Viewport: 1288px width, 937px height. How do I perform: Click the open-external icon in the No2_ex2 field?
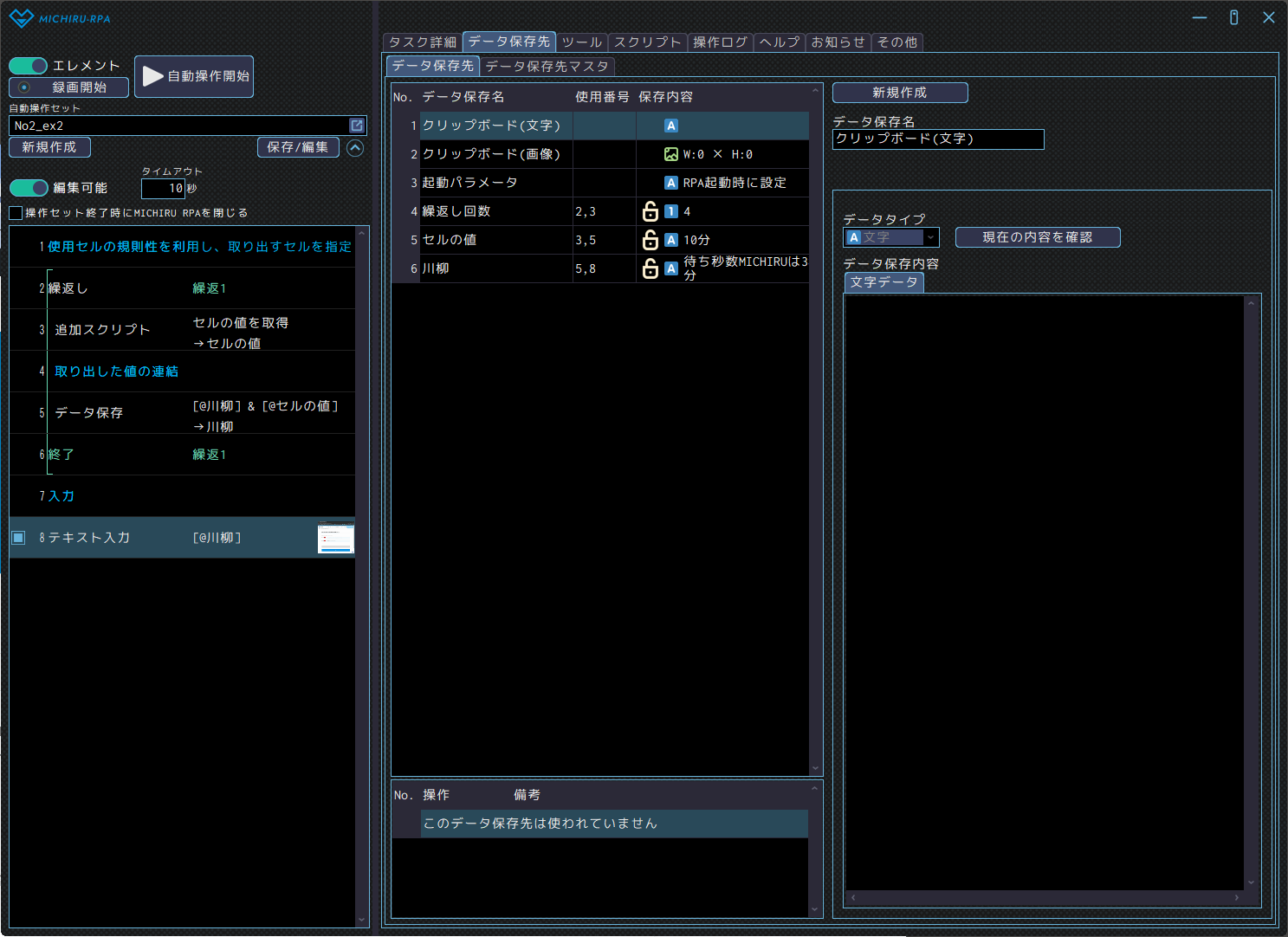pos(356,126)
